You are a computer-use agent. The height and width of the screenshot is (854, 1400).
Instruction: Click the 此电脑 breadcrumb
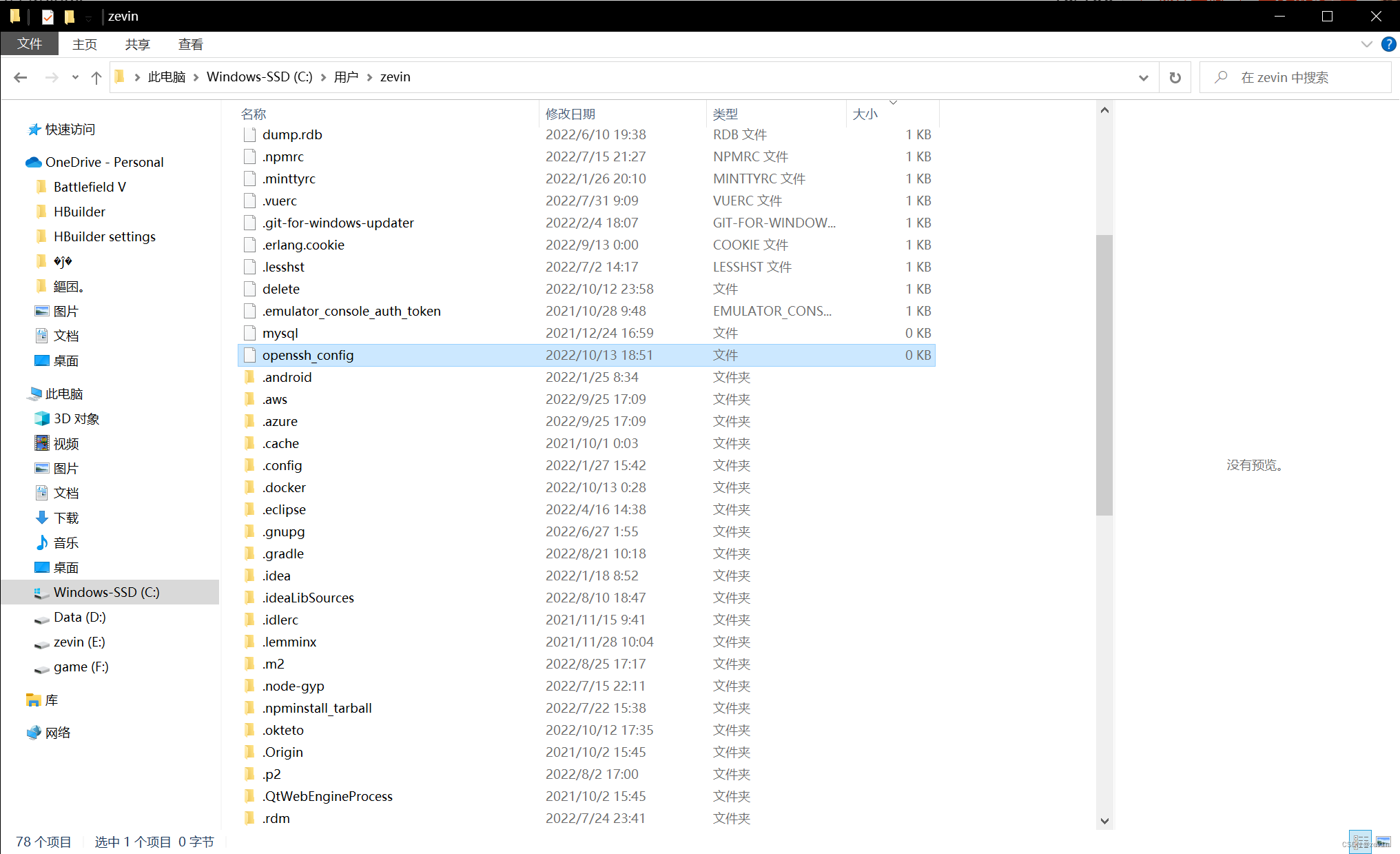point(167,77)
